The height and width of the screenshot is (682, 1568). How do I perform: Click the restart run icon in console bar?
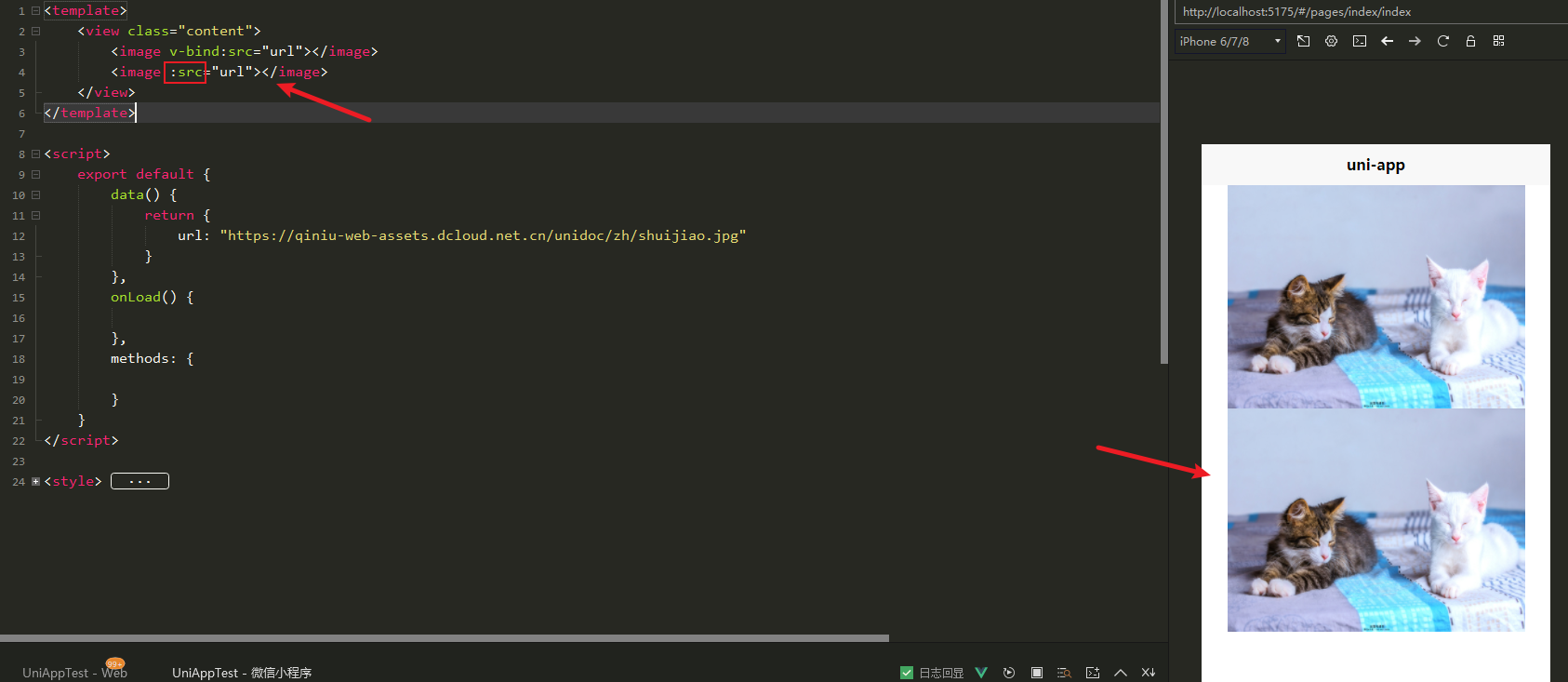1009,672
